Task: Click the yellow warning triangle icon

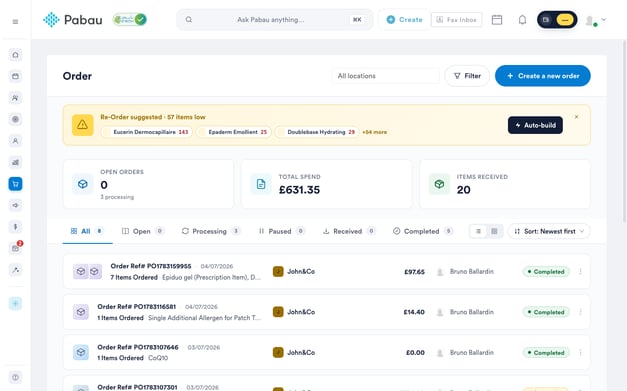Action: tap(83, 125)
